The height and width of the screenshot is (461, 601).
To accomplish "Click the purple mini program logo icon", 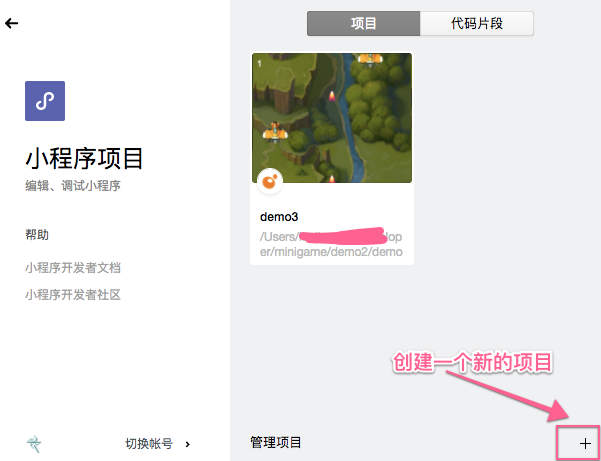I will point(45,101).
